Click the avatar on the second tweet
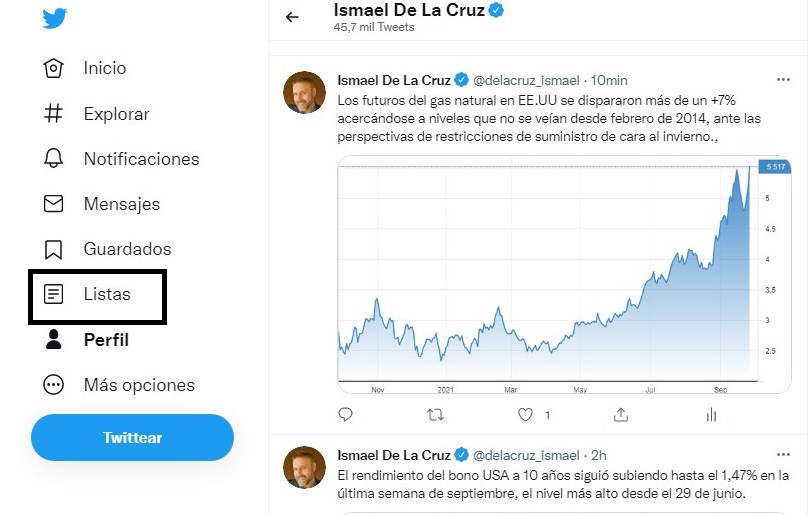Image resolution: width=809 pixels, height=515 pixels. pyautogui.click(x=306, y=468)
